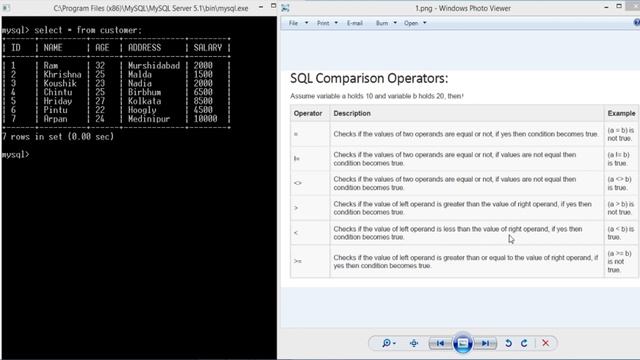Click the mysql.exe window title icon
The width and height of the screenshot is (640, 360).
(6, 8)
